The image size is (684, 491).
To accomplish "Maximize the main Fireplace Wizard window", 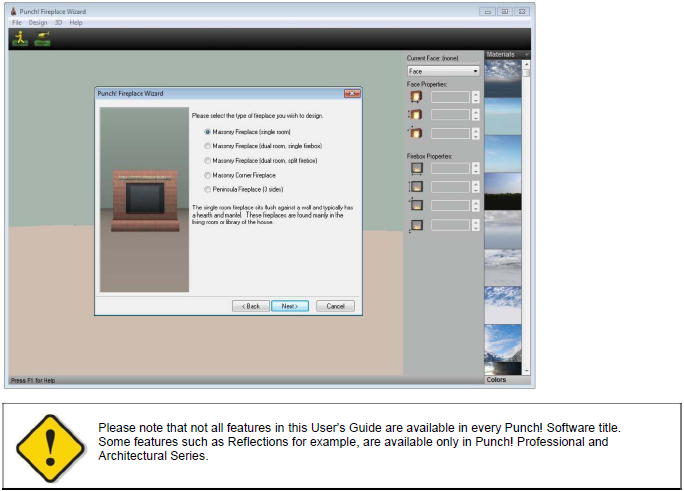I will pyautogui.click(x=505, y=12).
